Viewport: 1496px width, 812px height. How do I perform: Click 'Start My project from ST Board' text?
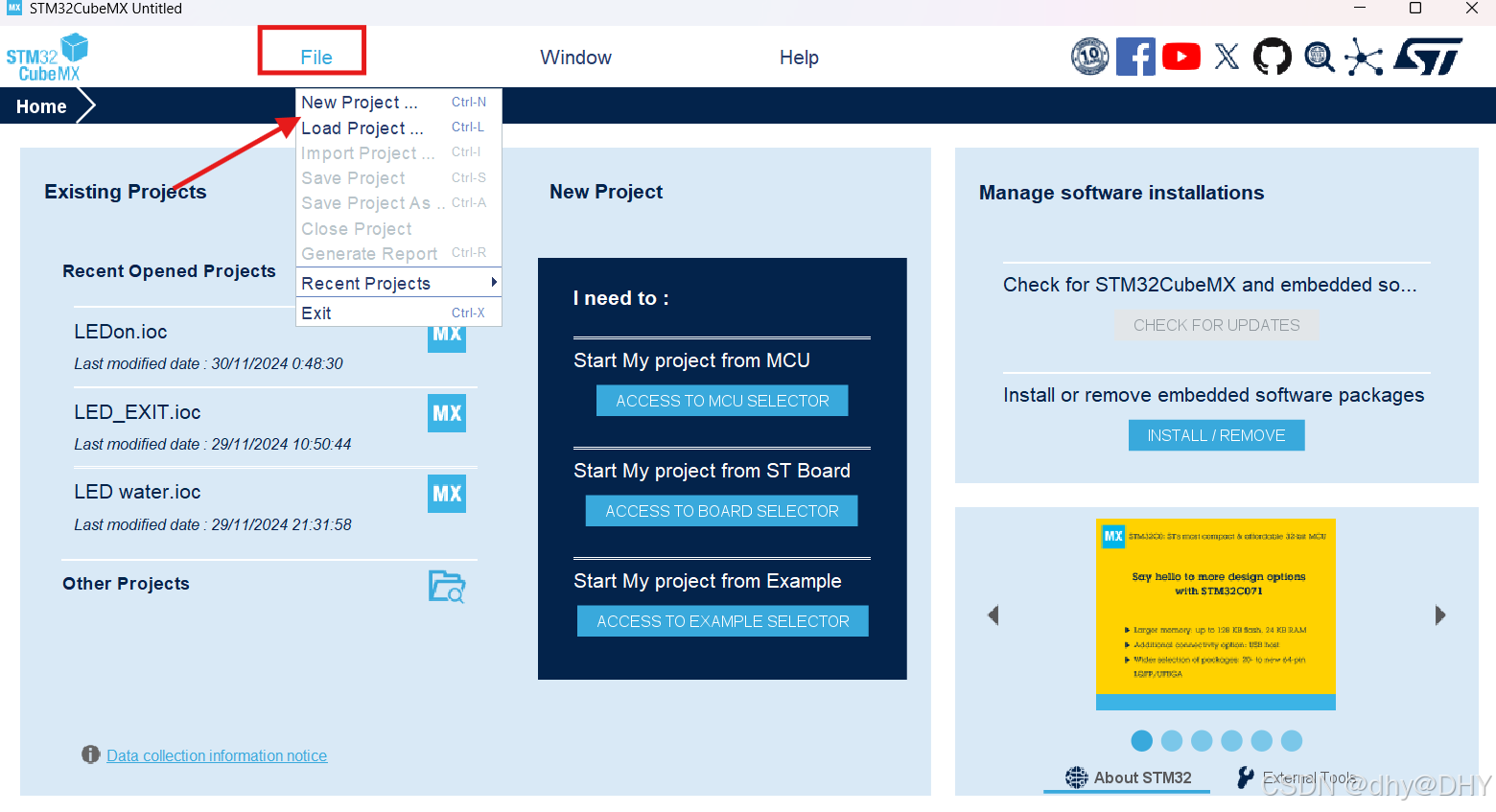click(x=712, y=471)
